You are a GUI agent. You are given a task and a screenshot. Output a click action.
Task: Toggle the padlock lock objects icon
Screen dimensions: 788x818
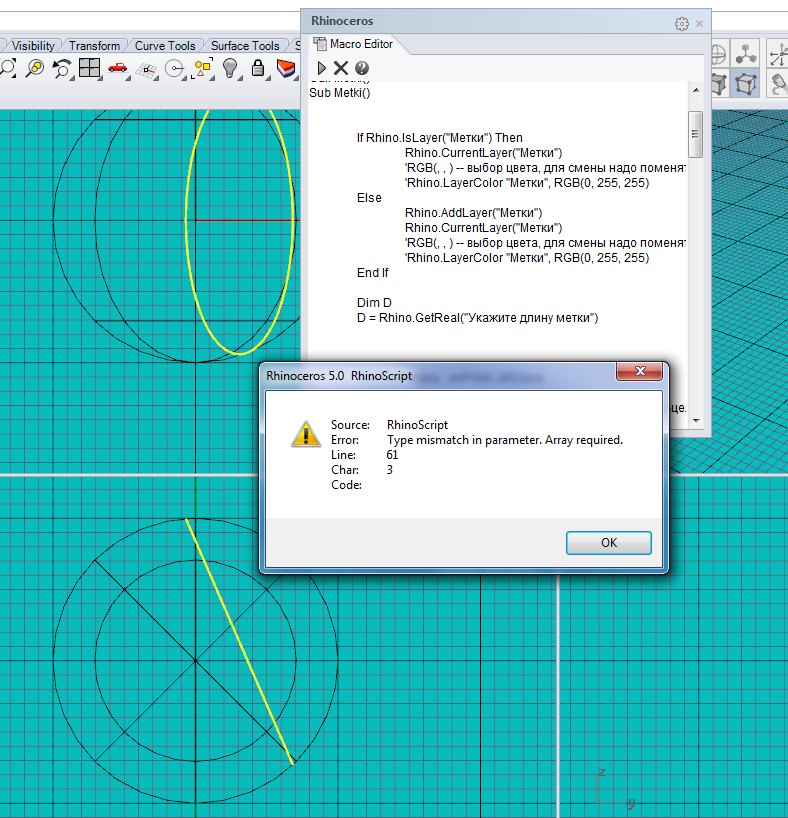tap(258, 68)
